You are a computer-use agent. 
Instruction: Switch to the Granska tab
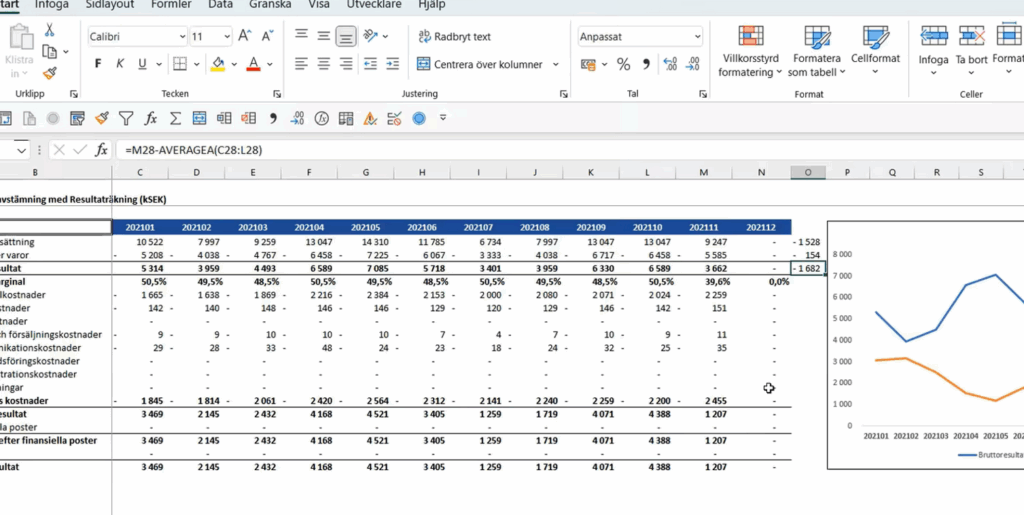271,5
